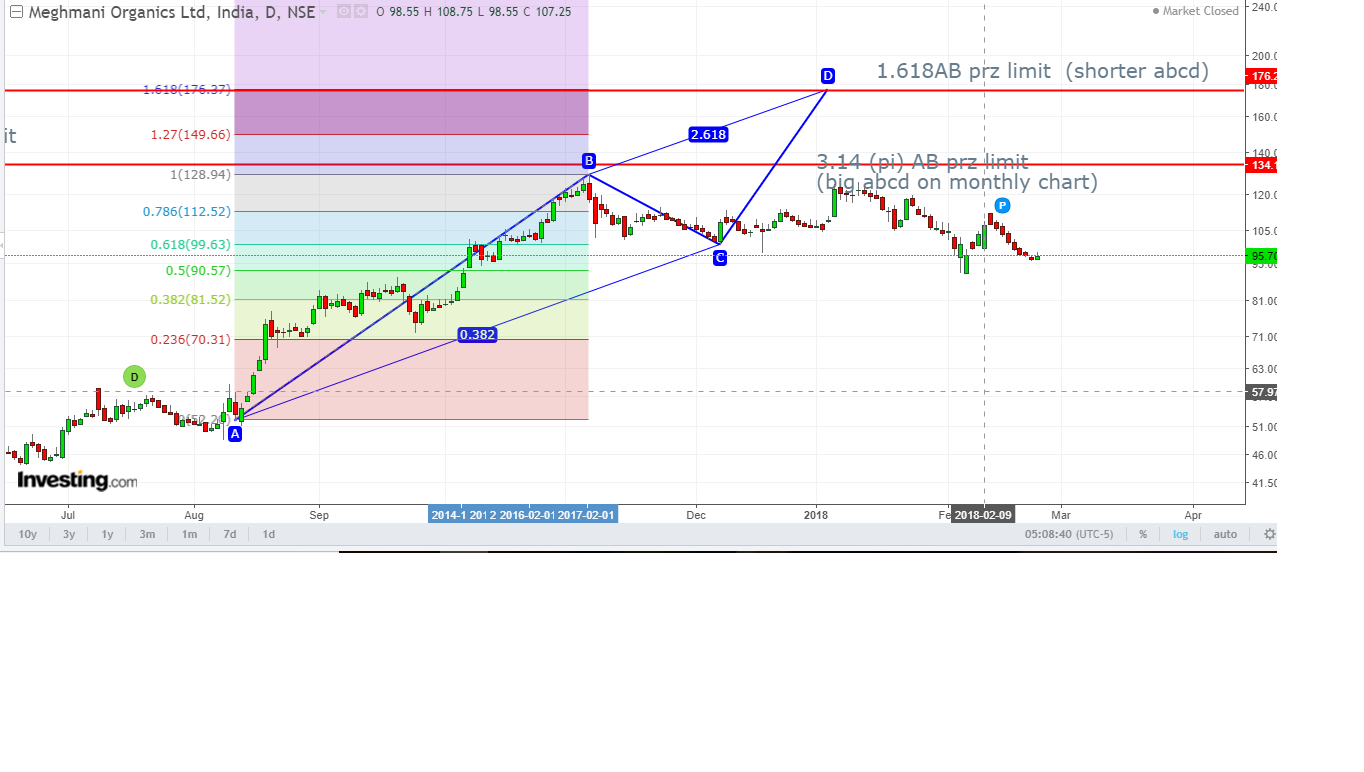Image resolution: width=1364 pixels, height=772 pixels.
Task: Select point C label of ABCD pattern
Action: [x=720, y=258]
